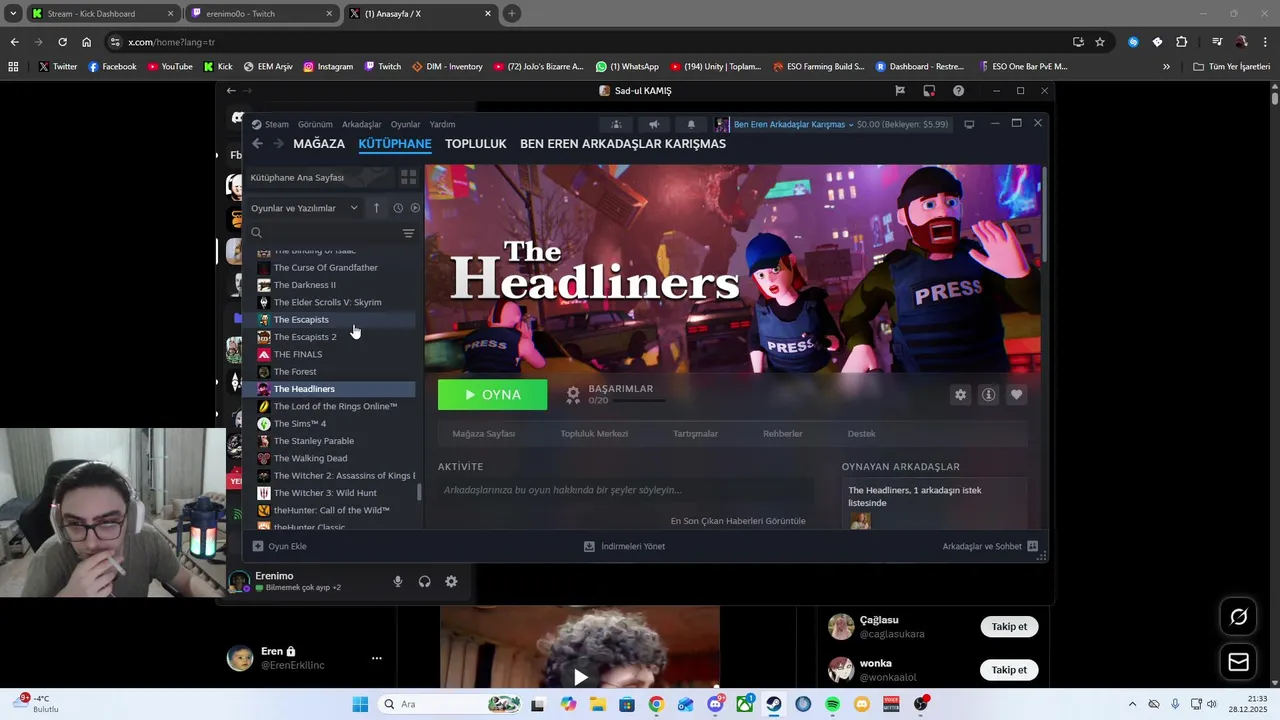Image resolution: width=1280 pixels, height=720 pixels.
Task: Mute the Discord microphone
Action: (x=398, y=581)
